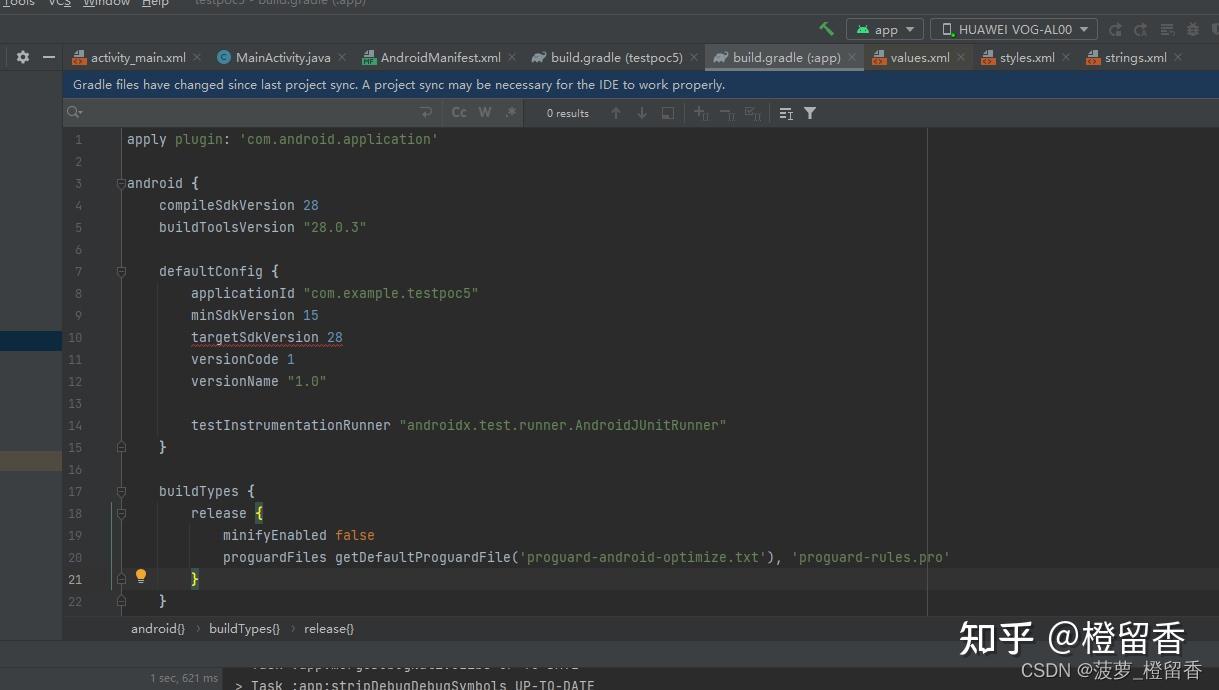Open the project panel settings gear

[x=23, y=58]
